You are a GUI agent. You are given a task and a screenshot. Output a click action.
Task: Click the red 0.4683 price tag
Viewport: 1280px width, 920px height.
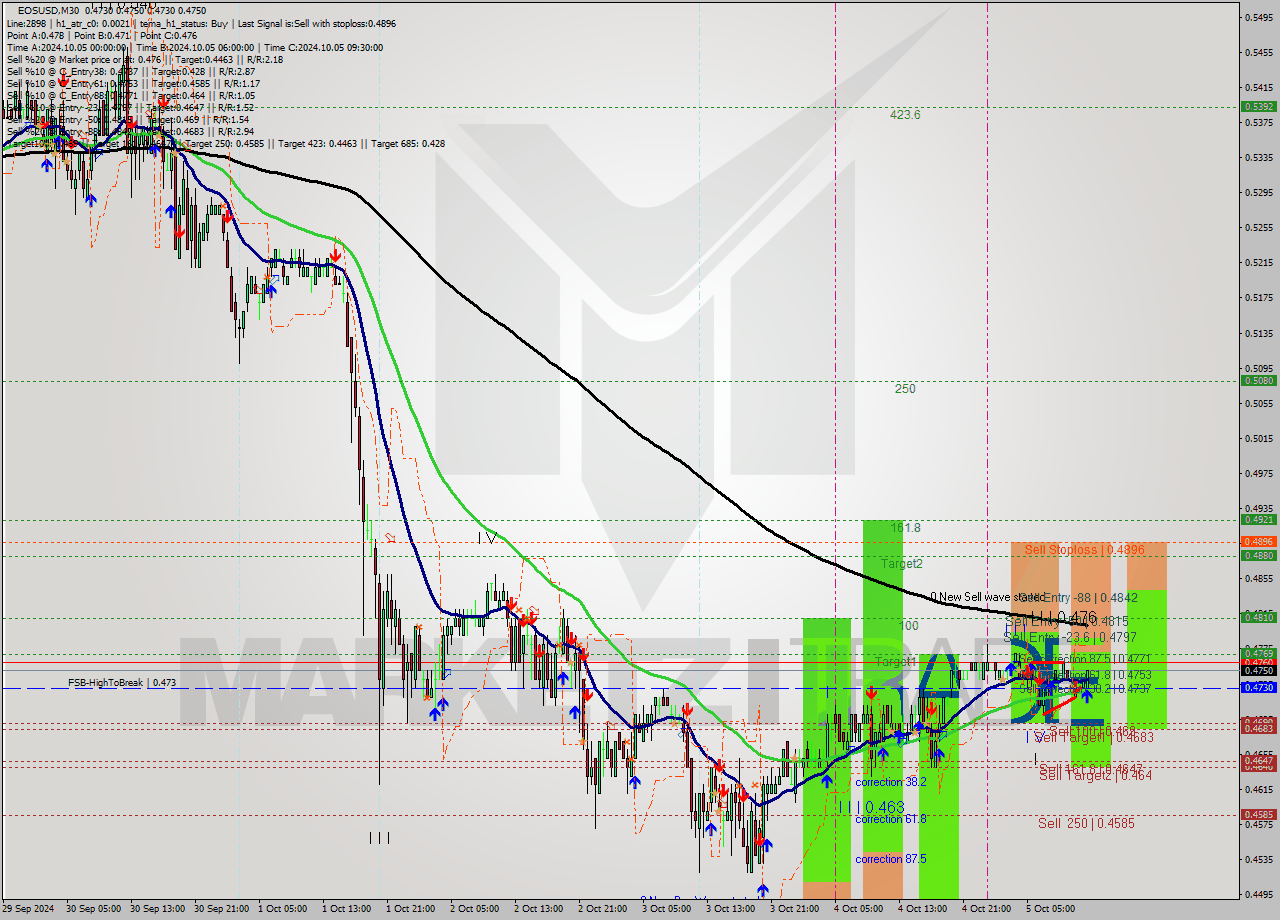tap(1257, 728)
